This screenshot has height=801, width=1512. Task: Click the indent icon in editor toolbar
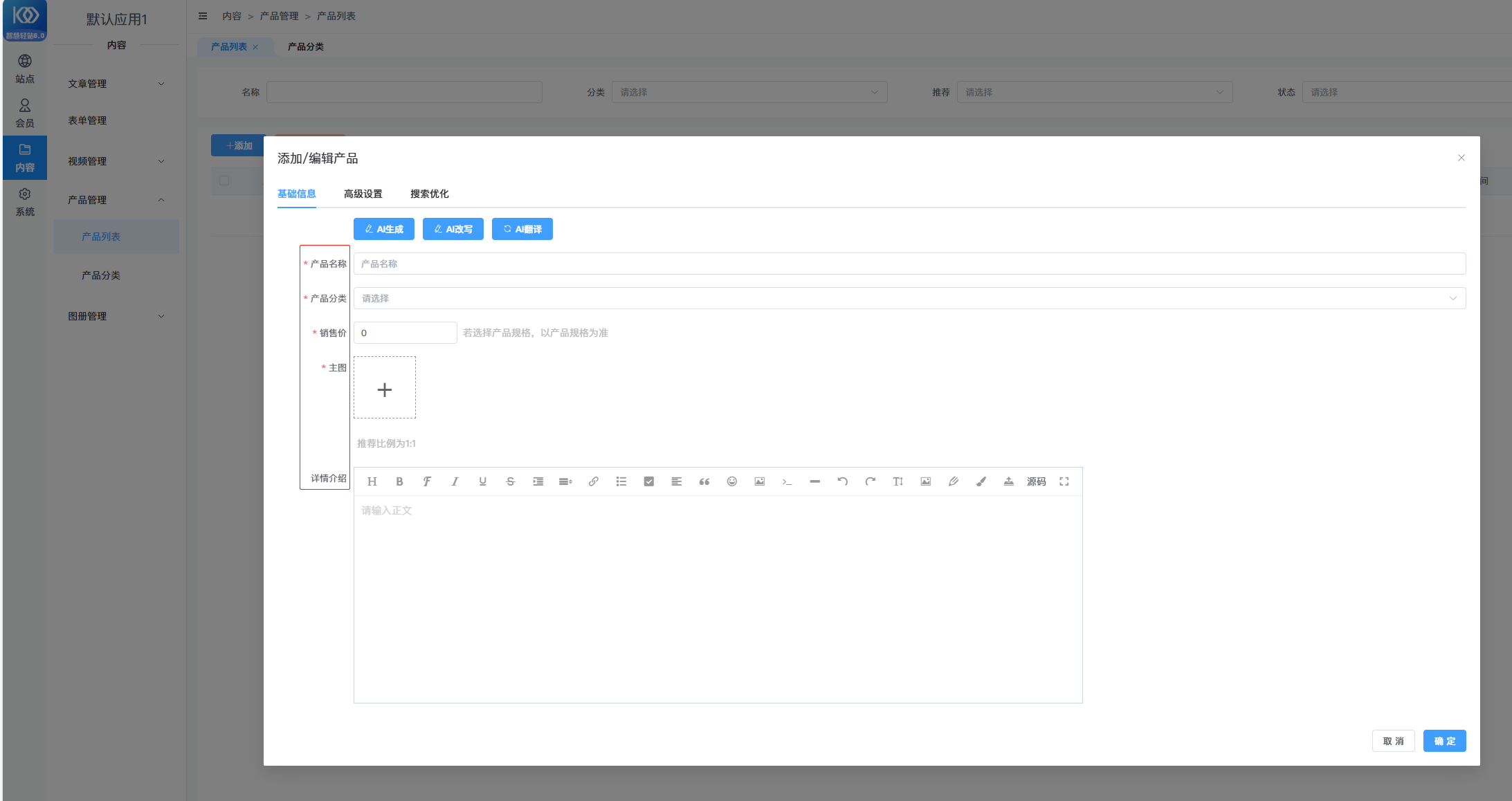tap(538, 481)
